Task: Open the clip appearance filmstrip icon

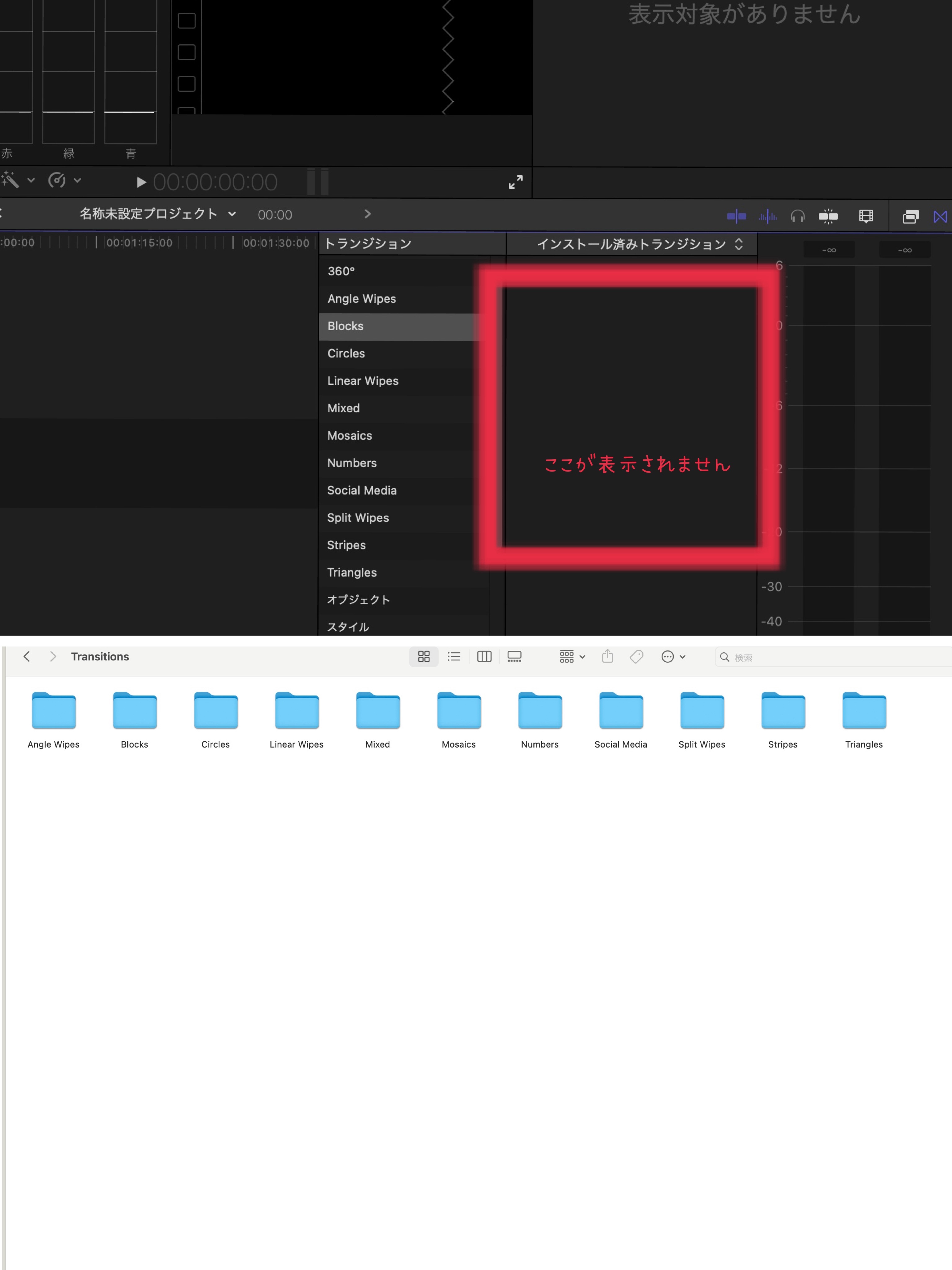Action: [866, 216]
